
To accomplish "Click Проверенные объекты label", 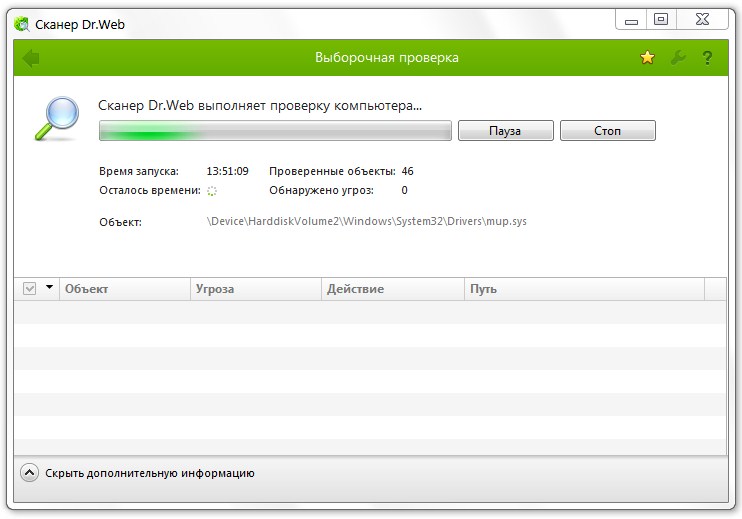I will (332, 171).
